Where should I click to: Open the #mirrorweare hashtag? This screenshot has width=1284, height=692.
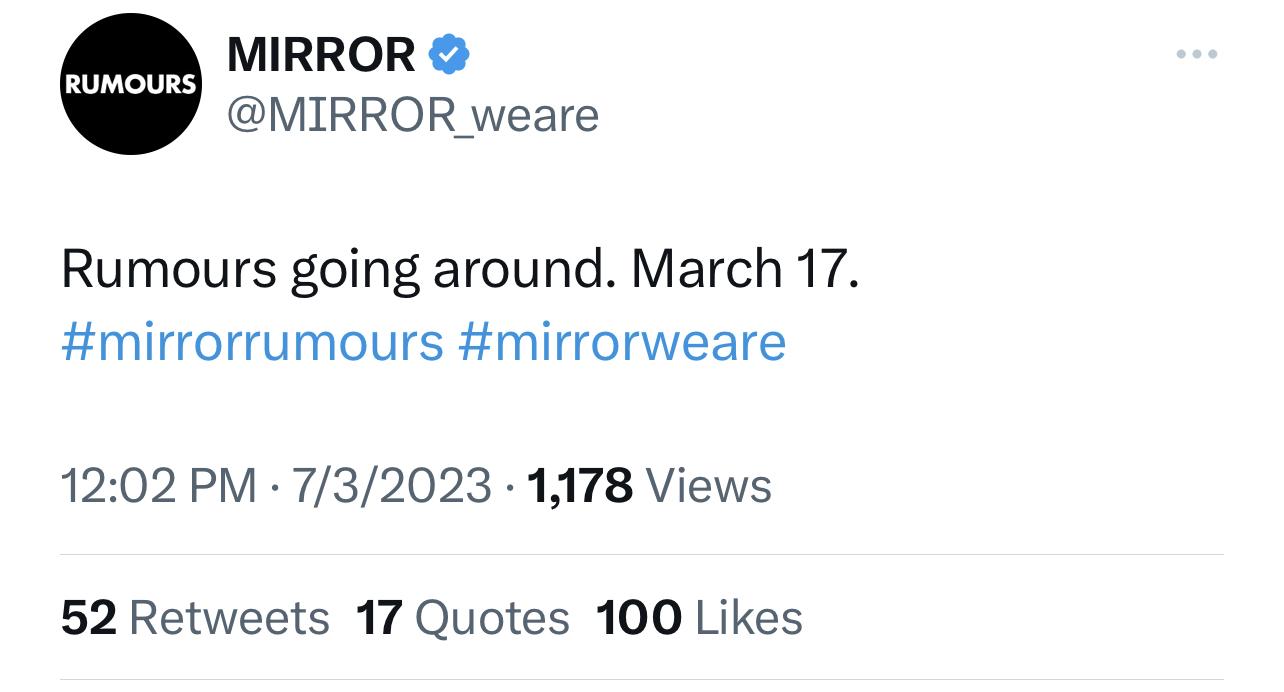pyautogui.click(x=622, y=342)
